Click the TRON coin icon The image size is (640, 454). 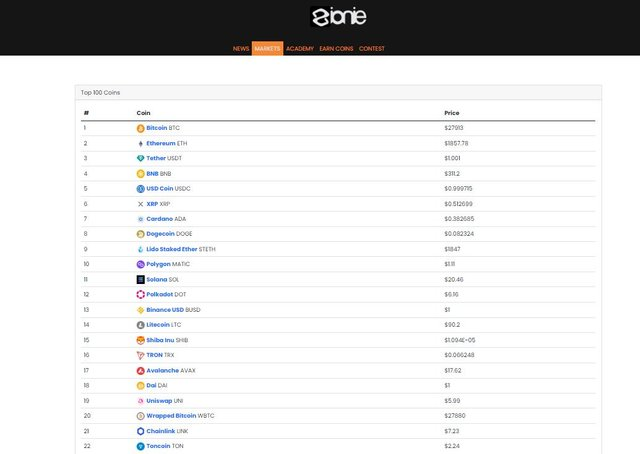coord(140,355)
